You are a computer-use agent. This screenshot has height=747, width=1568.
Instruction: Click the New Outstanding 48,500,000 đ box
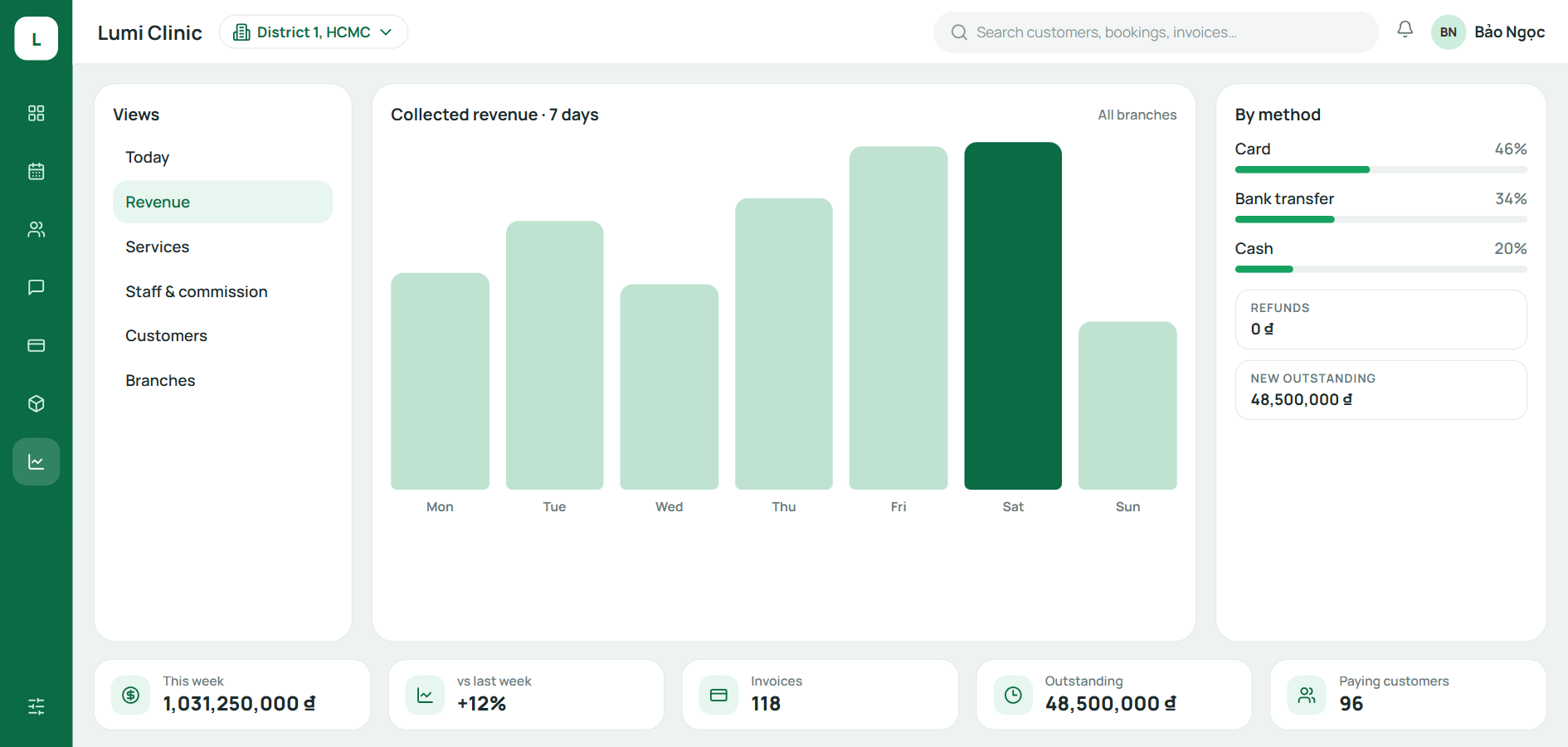pos(1381,390)
